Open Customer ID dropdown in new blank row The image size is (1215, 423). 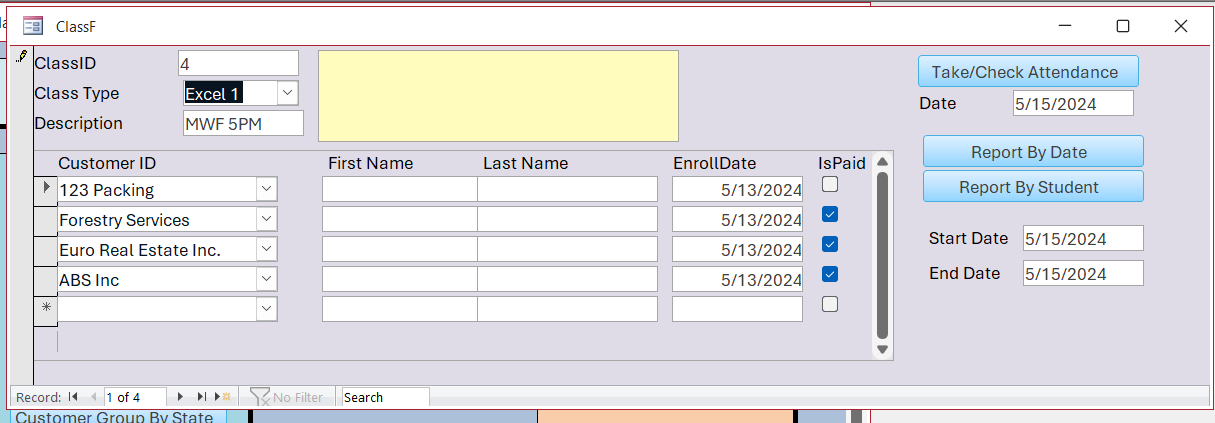tap(266, 309)
